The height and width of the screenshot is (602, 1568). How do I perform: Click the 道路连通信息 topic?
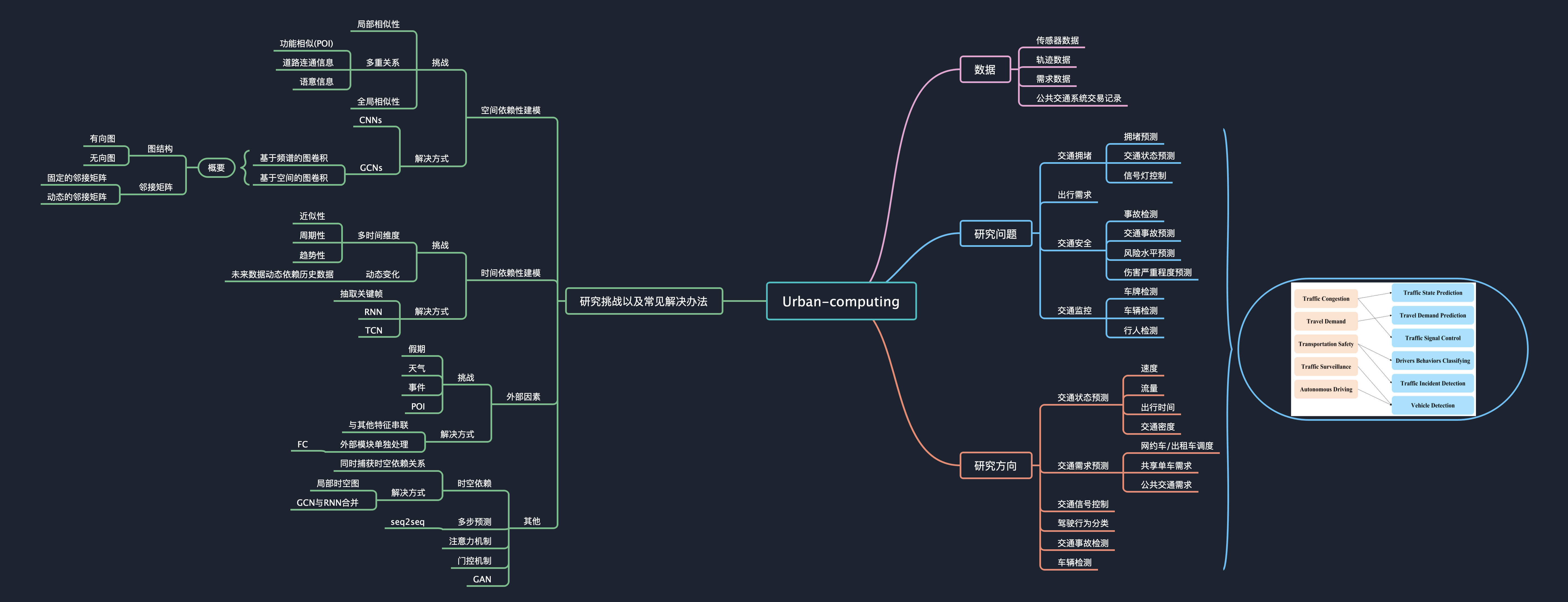308,62
